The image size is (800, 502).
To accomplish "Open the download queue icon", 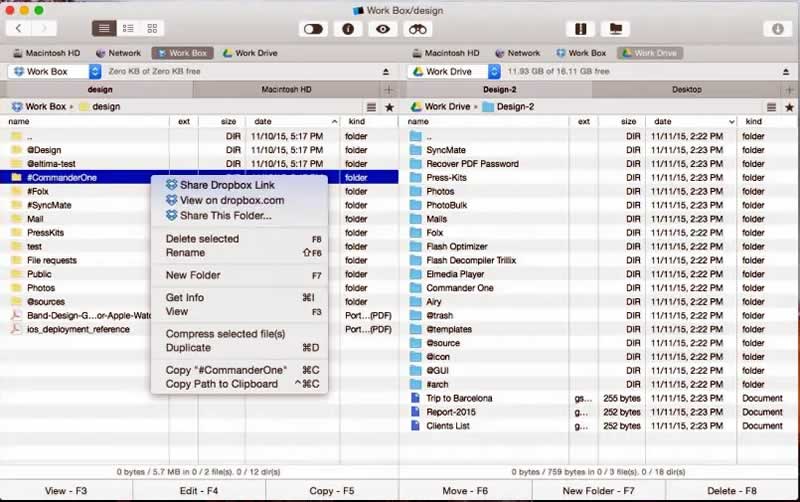I will [x=778, y=29].
